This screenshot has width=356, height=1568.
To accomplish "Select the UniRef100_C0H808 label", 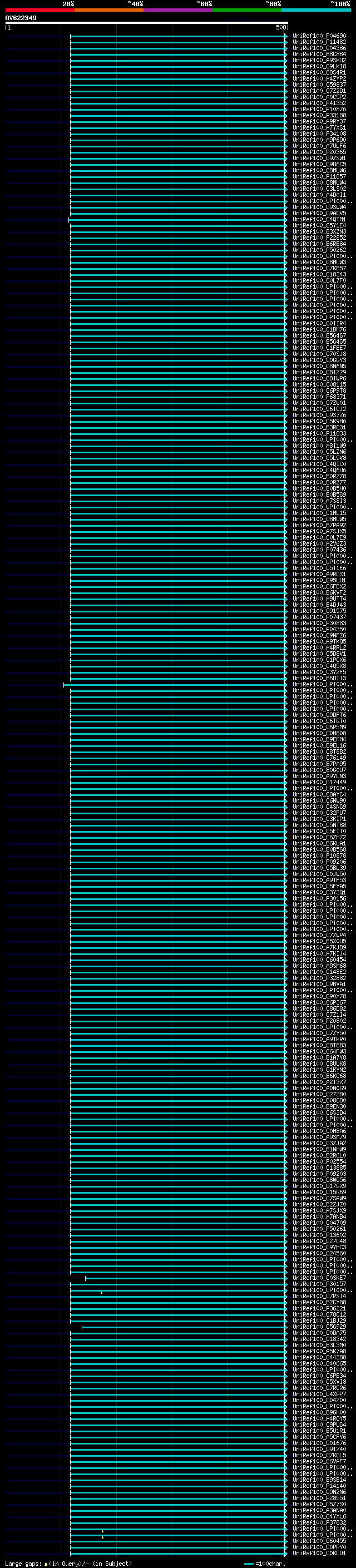I will pyautogui.click(x=319, y=734).
